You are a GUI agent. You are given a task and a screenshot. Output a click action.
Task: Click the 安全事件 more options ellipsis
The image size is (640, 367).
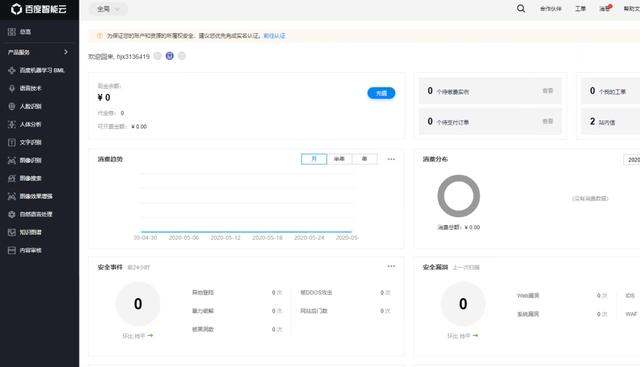[x=391, y=266]
